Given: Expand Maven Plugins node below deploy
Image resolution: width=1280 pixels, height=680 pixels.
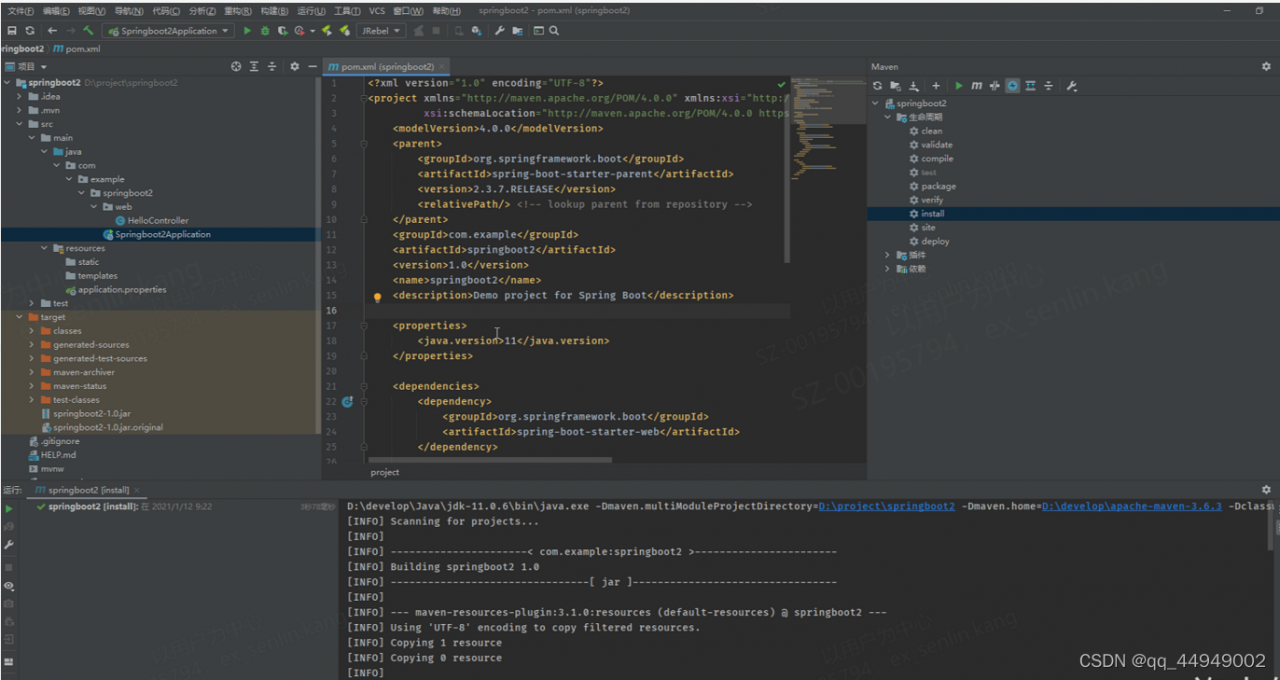Looking at the screenshot, I should [x=887, y=255].
